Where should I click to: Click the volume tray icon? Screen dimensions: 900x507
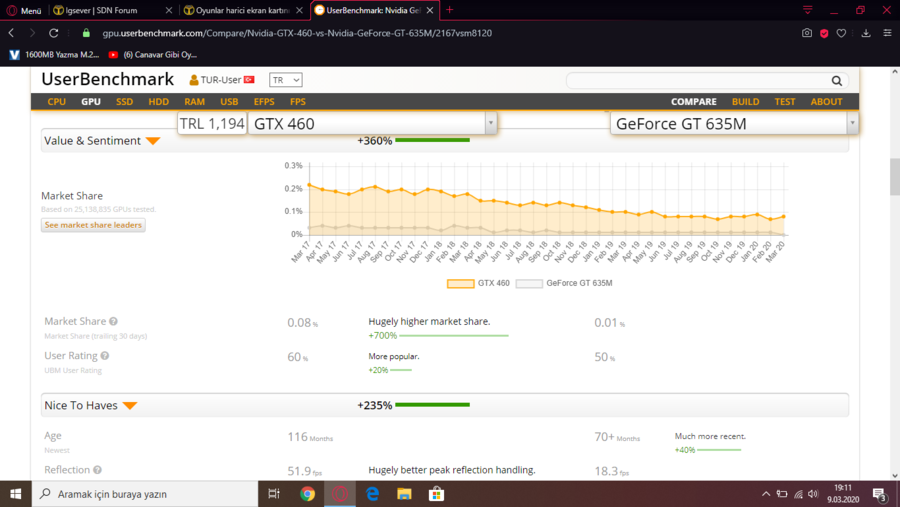click(813, 494)
